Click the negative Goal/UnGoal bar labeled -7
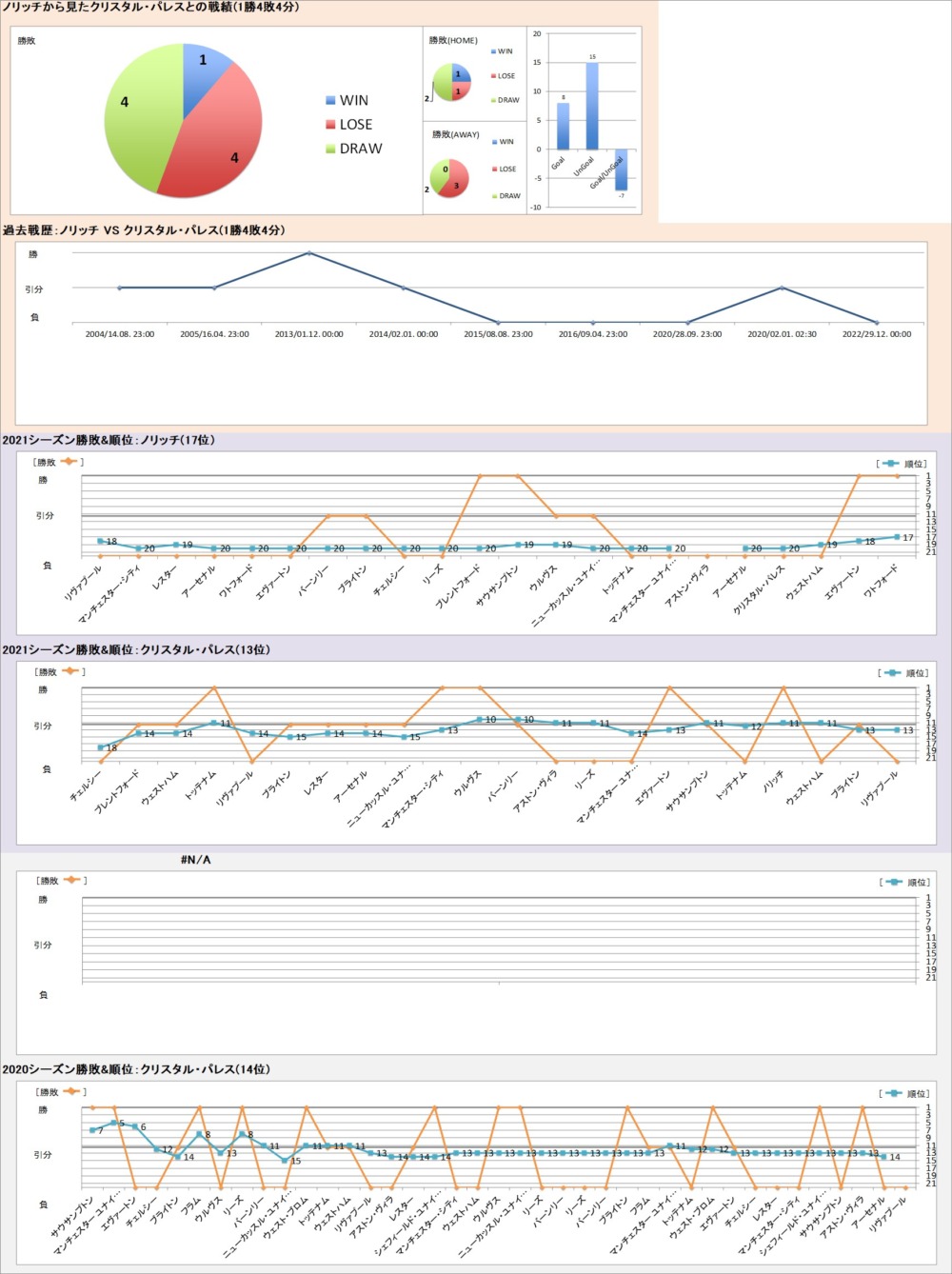952x1274 pixels. click(x=621, y=169)
